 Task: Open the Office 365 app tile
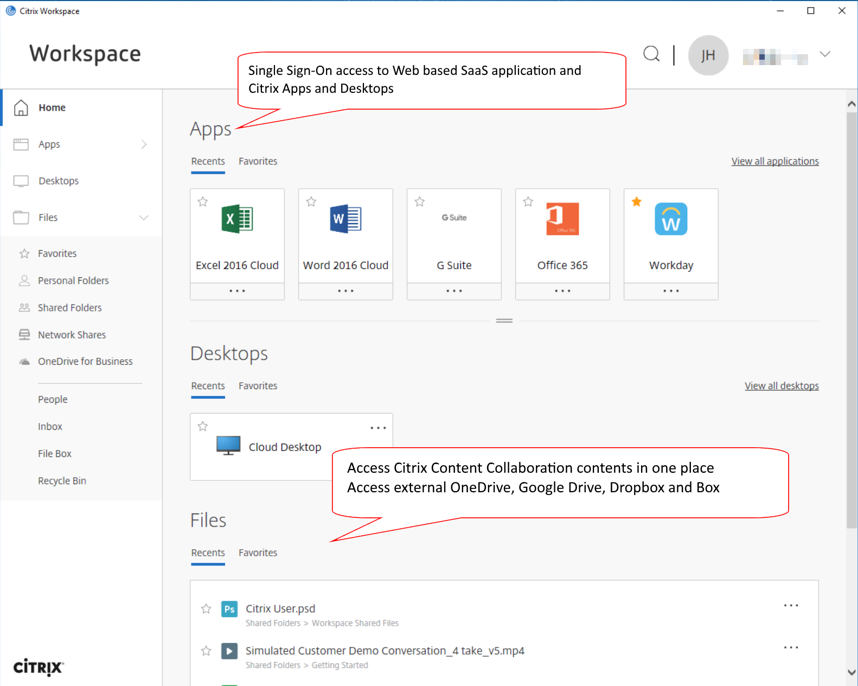click(562, 220)
